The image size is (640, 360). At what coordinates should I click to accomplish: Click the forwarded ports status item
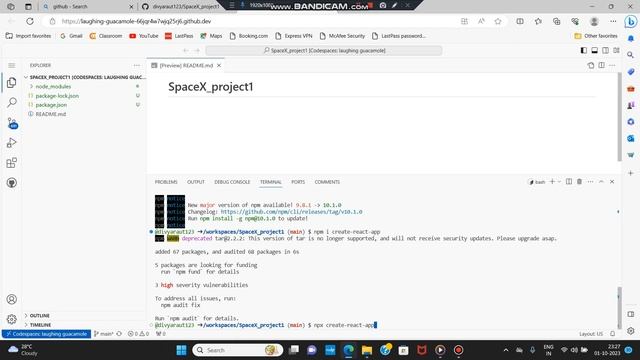[x=161, y=334]
